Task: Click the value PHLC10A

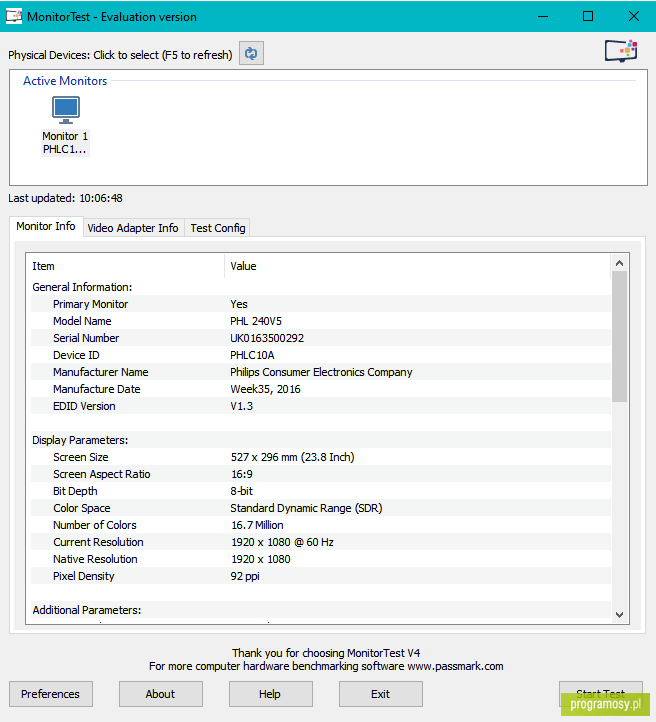Action: click(x=252, y=355)
